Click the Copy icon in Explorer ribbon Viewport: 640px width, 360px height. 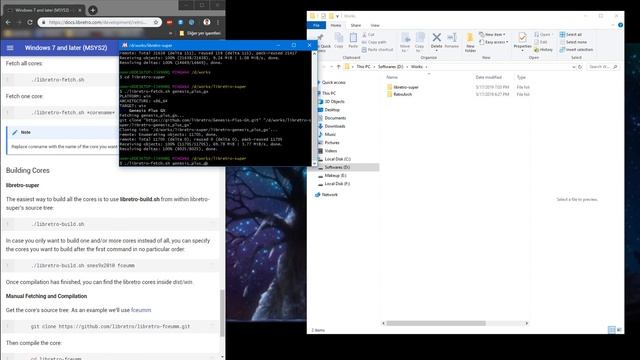click(x=339, y=38)
